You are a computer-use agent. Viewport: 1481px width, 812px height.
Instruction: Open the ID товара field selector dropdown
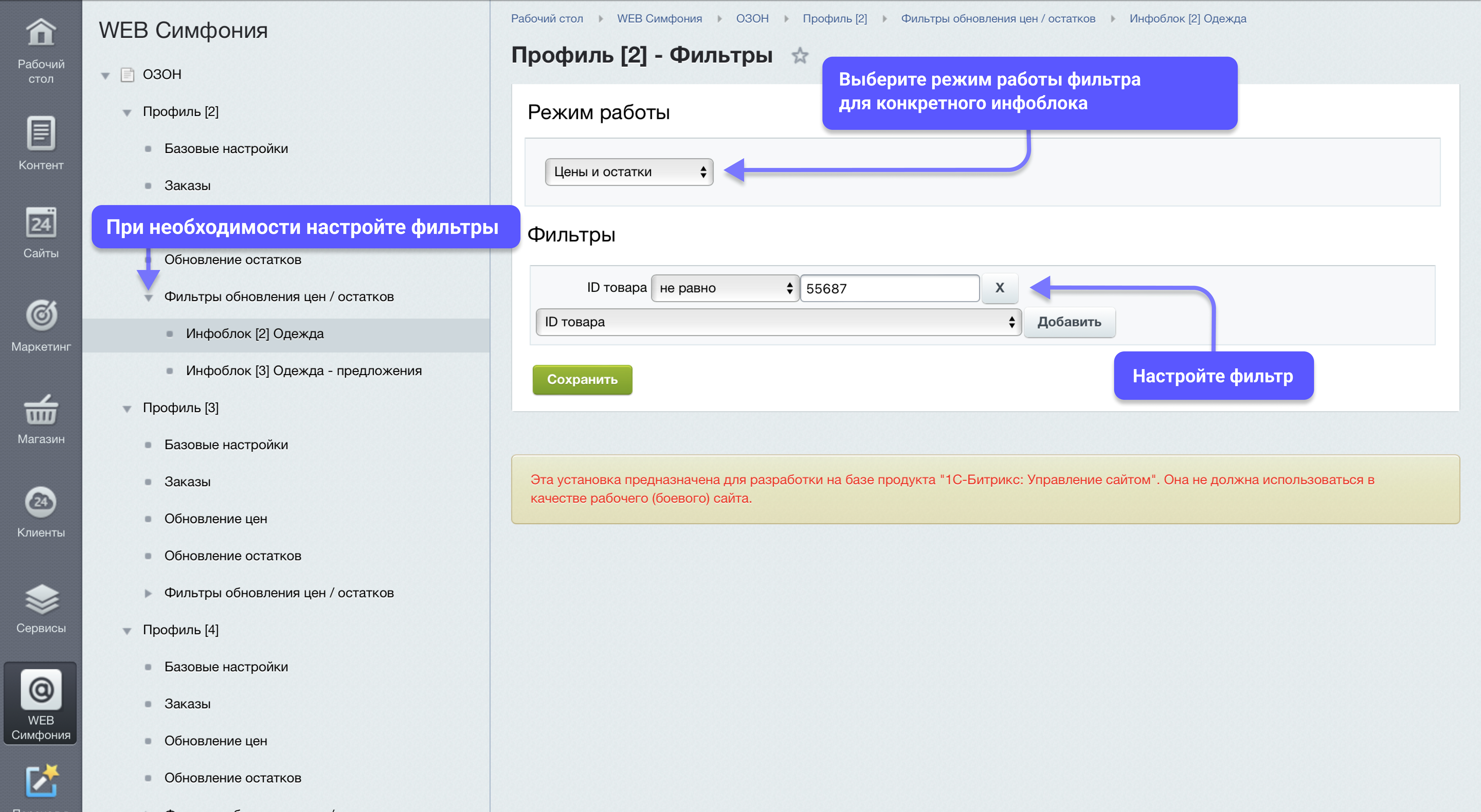point(778,322)
